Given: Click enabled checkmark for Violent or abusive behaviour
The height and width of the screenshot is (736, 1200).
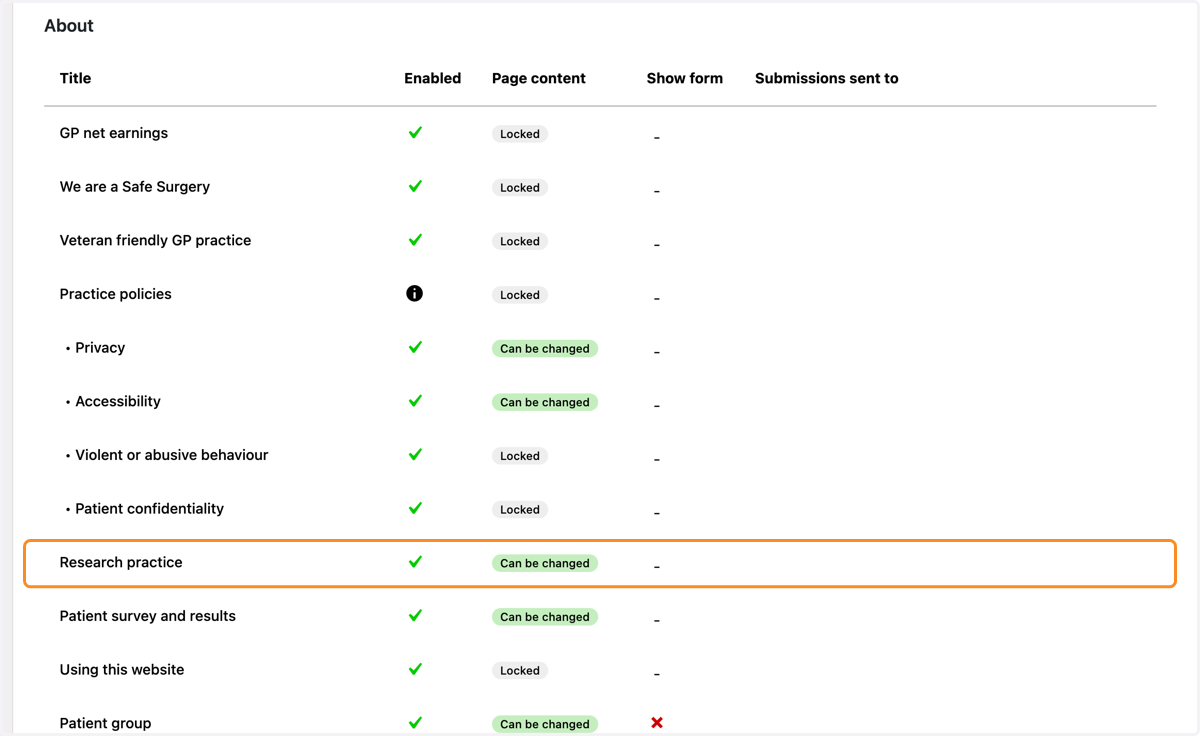Looking at the screenshot, I should 415,454.
